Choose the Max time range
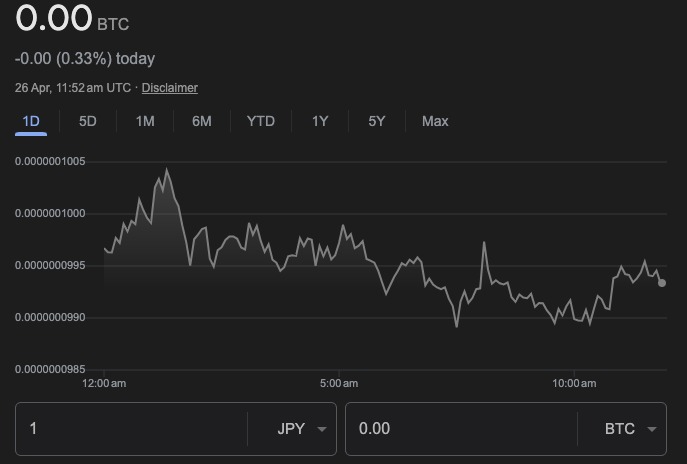 point(435,121)
